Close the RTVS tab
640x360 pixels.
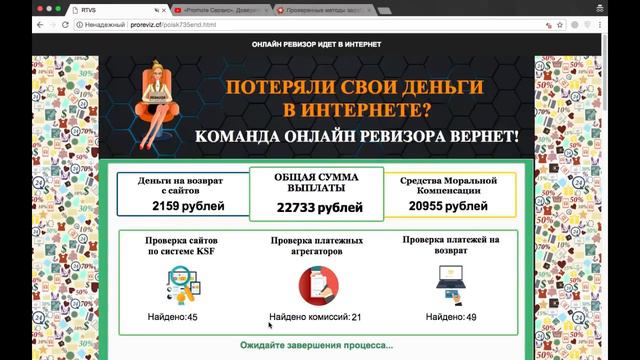point(164,10)
